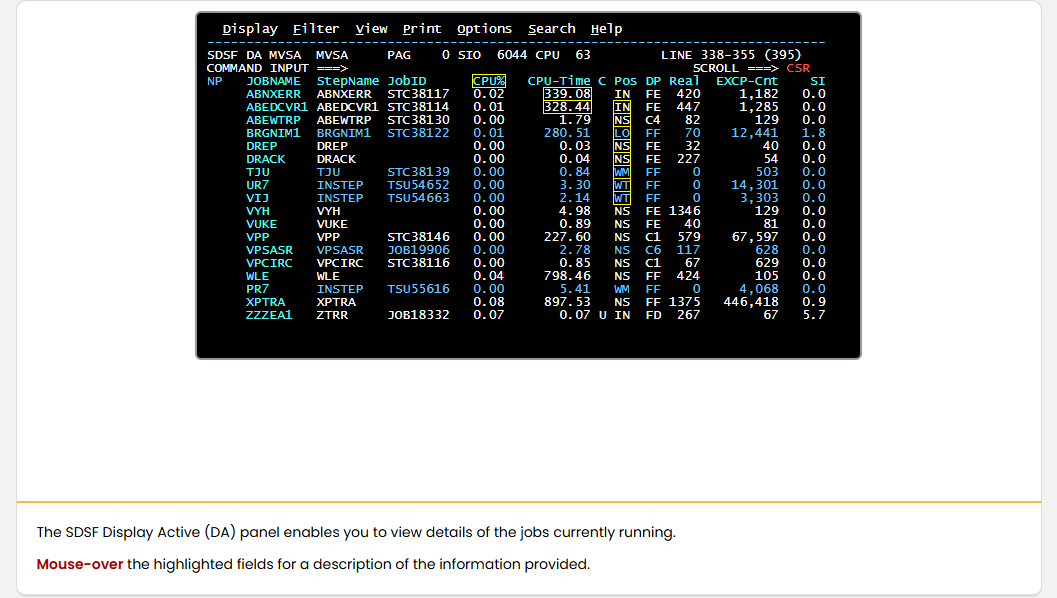Click the EXCP-Cnt column header
This screenshot has width=1057, height=598.
click(747, 81)
